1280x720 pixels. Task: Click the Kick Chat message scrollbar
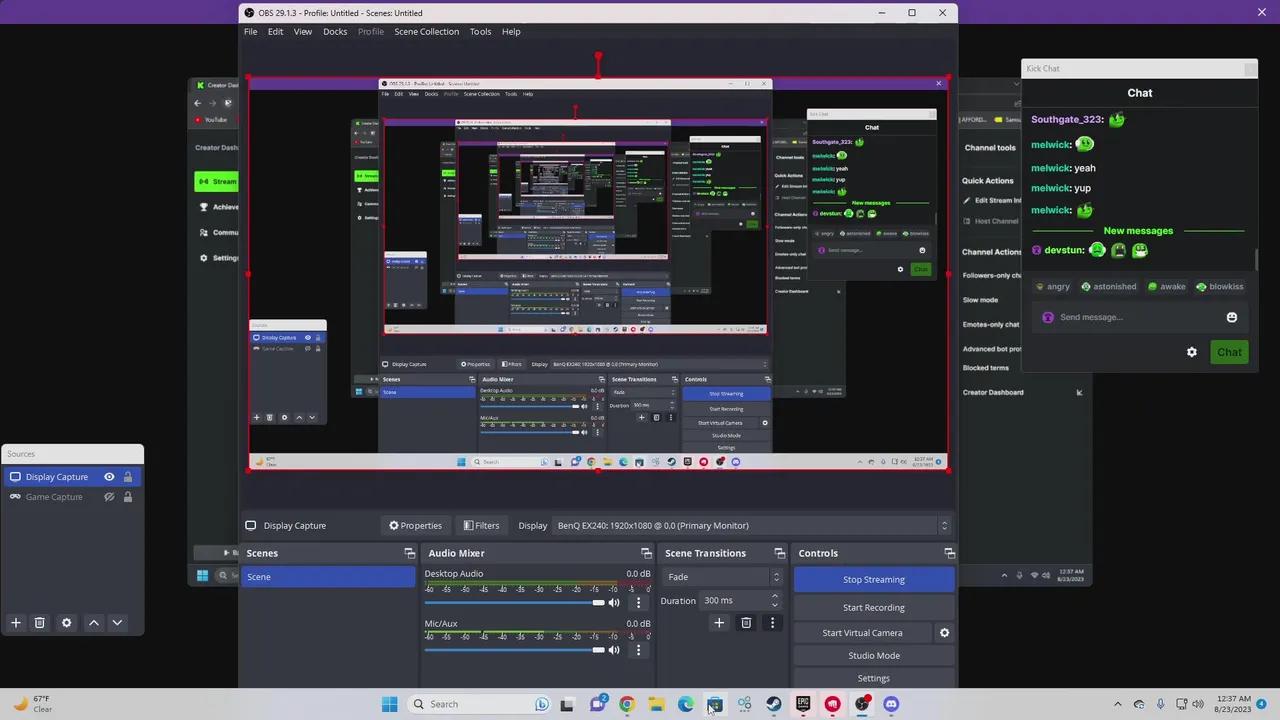1256,258
